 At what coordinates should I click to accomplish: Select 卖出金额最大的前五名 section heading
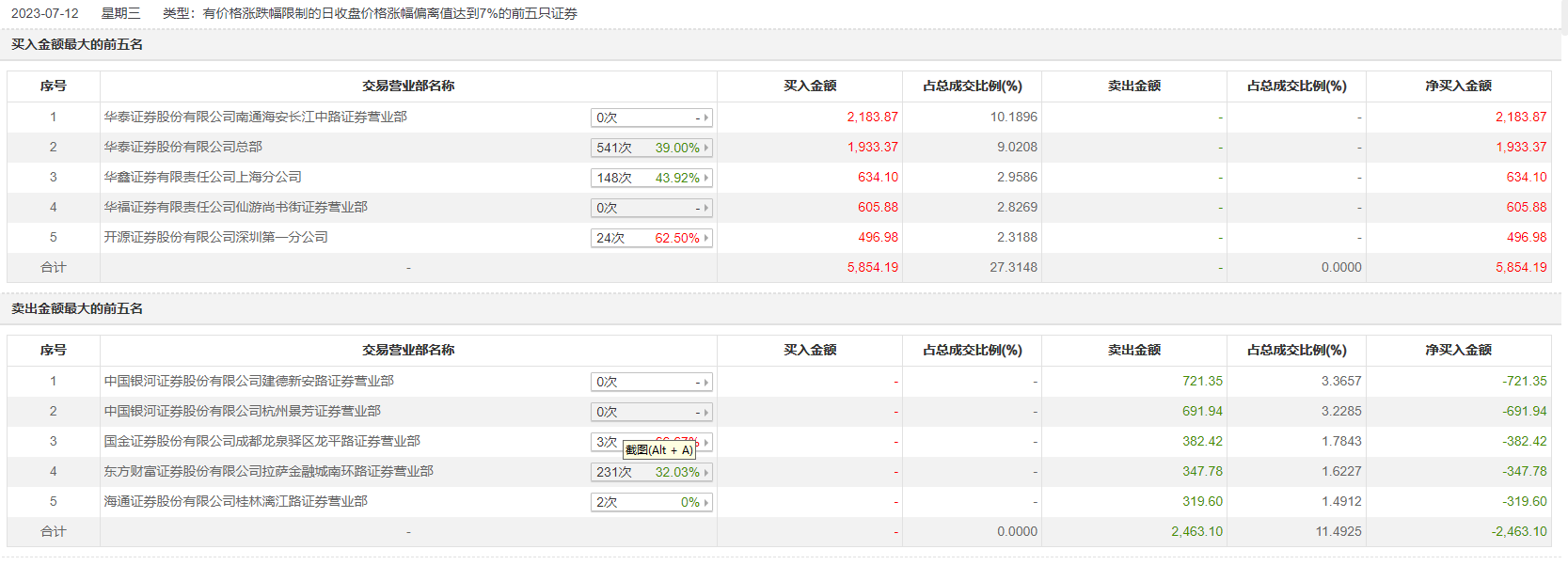[77, 308]
